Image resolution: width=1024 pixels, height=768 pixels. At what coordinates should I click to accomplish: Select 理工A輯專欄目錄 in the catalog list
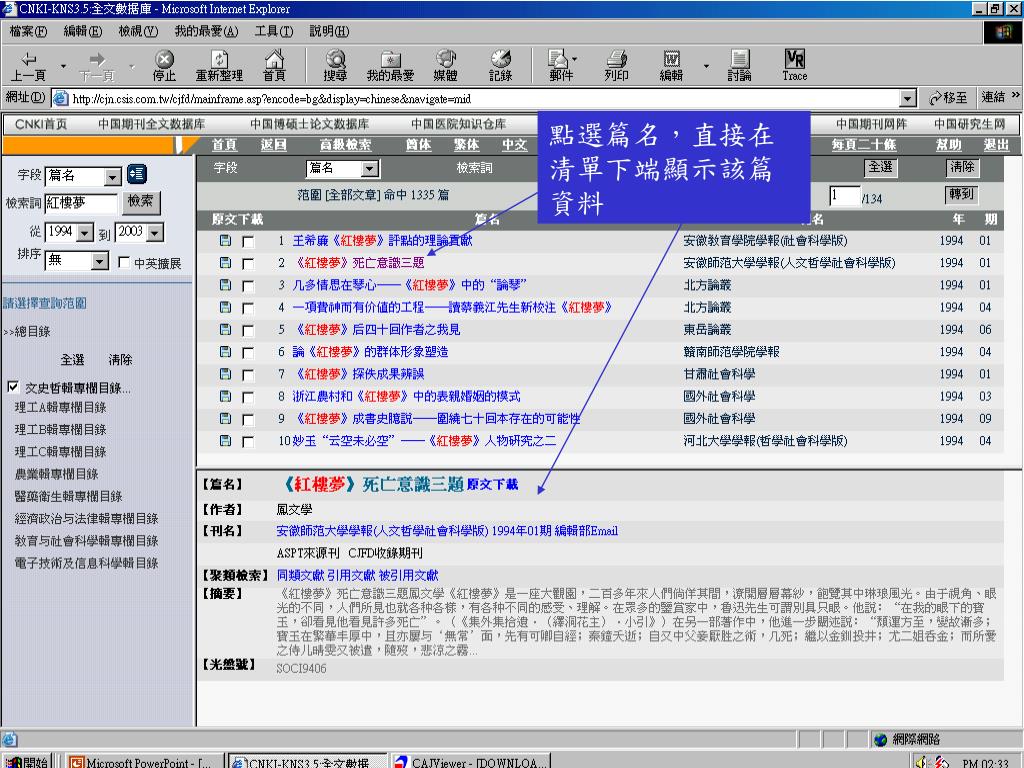tap(60, 408)
